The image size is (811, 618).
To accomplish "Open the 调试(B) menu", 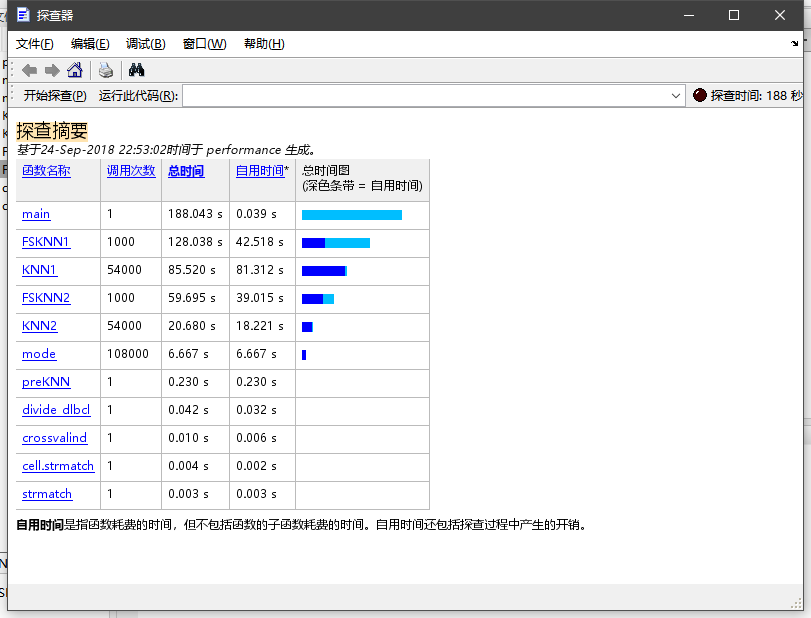I will 146,44.
